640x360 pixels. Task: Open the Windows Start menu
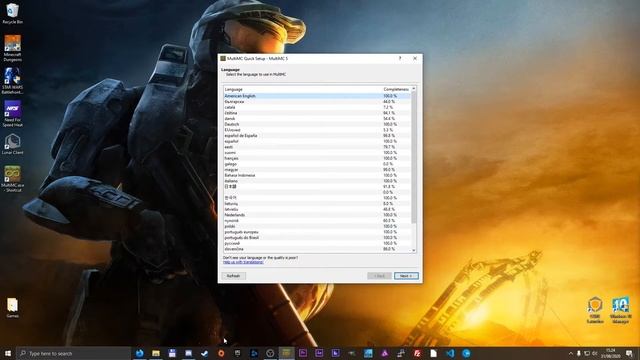coord(8,353)
